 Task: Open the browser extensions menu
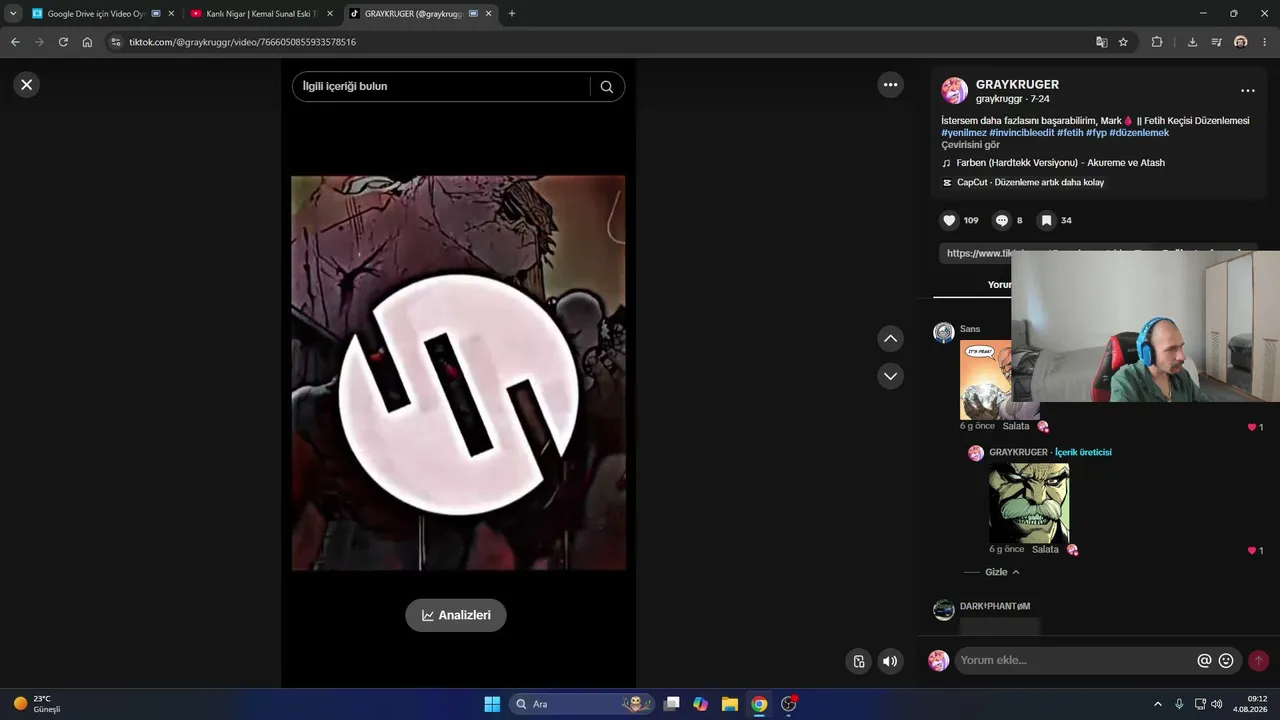[x=1157, y=42]
